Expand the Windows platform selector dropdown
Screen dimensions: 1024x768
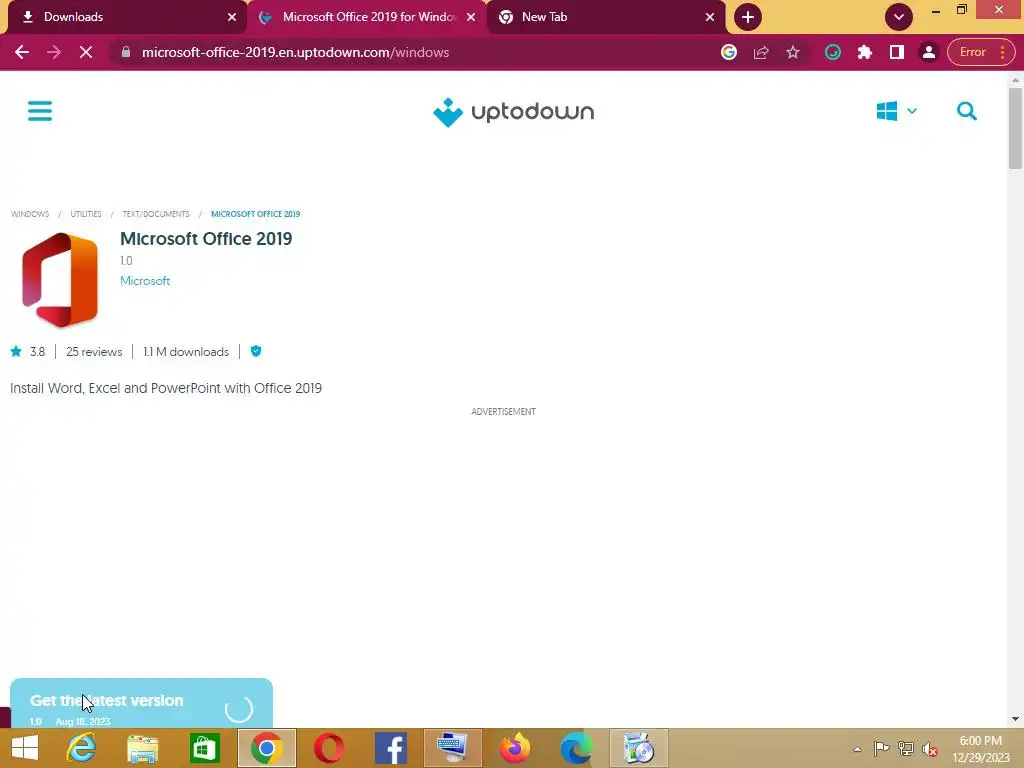coord(897,111)
